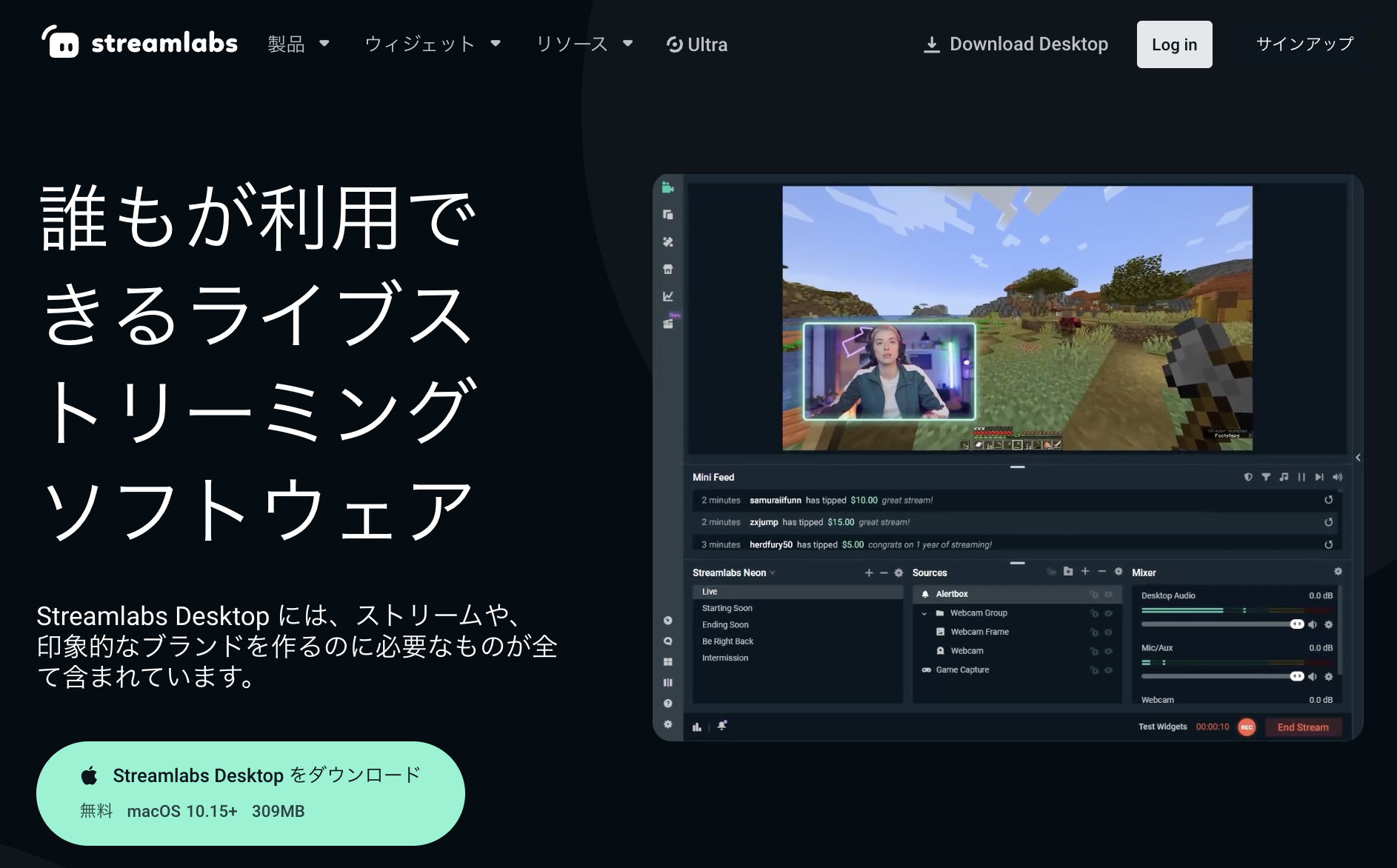The width and height of the screenshot is (1397, 868).
Task: Click the サインアップ link
Action: 1304,44
